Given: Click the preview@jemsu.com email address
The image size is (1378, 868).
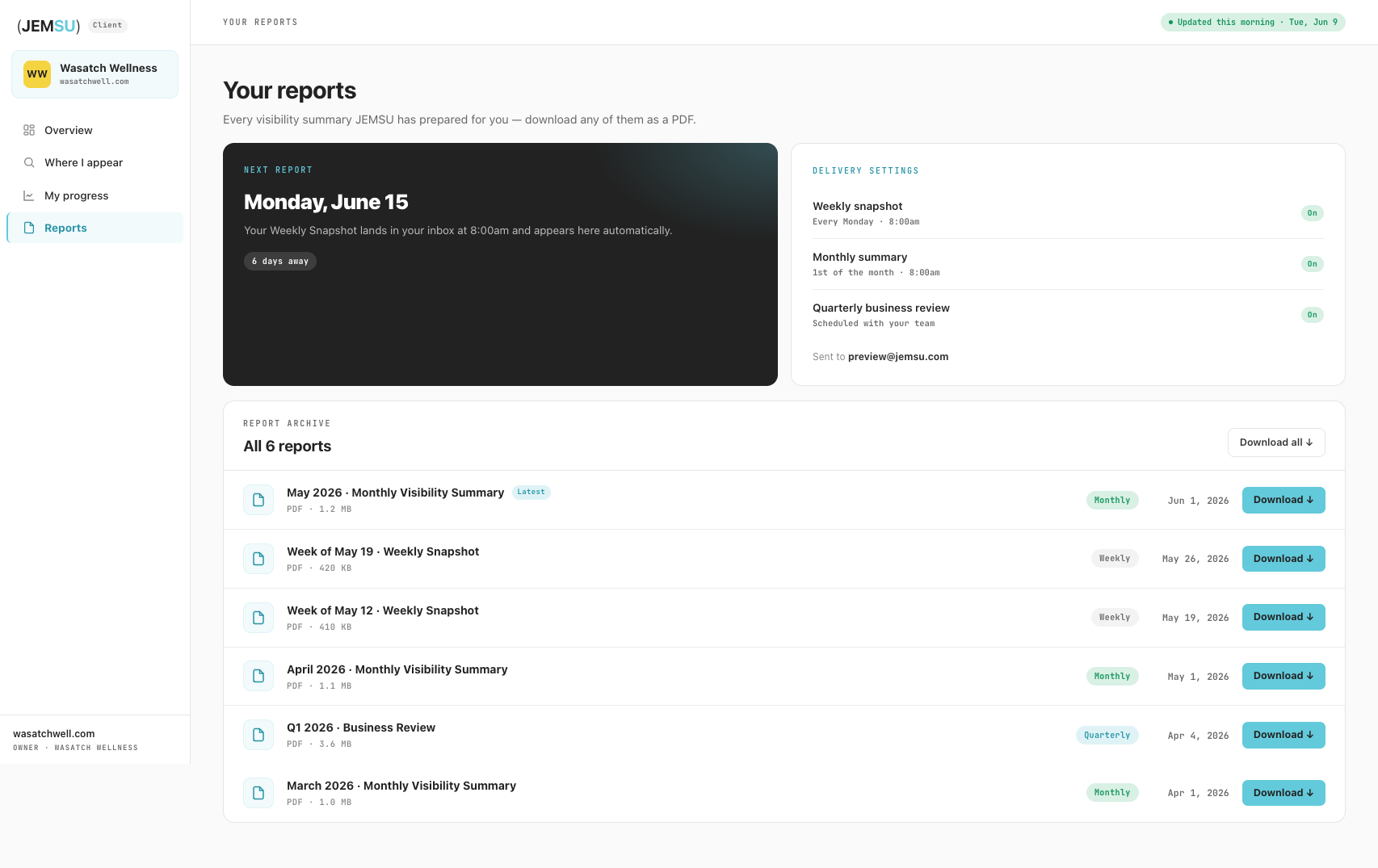Looking at the screenshot, I should 898,357.
